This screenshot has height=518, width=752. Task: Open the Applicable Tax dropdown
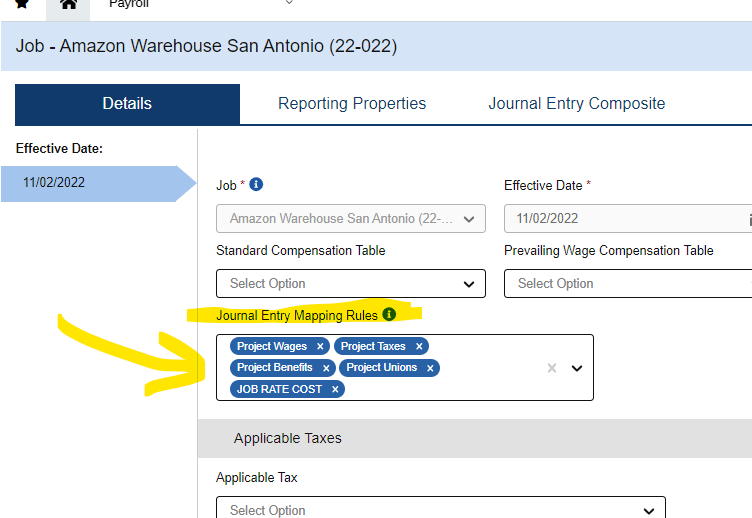pos(441,507)
